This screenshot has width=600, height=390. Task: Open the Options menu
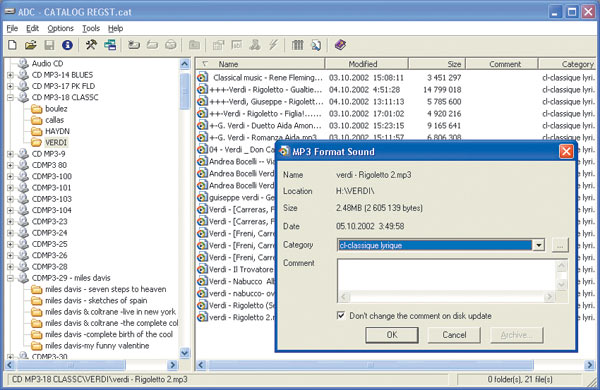60,28
